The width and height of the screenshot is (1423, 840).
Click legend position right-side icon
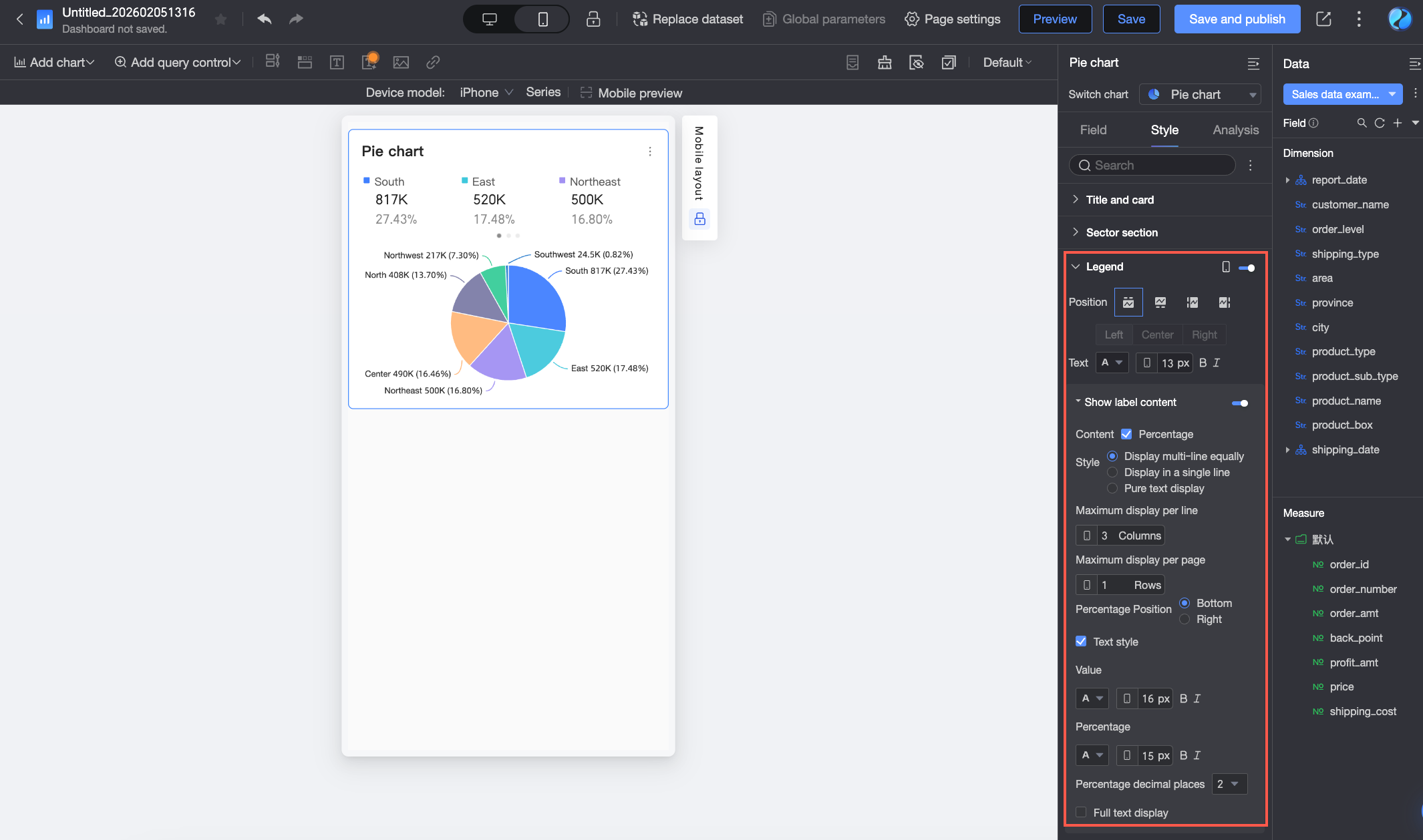click(1224, 302)
